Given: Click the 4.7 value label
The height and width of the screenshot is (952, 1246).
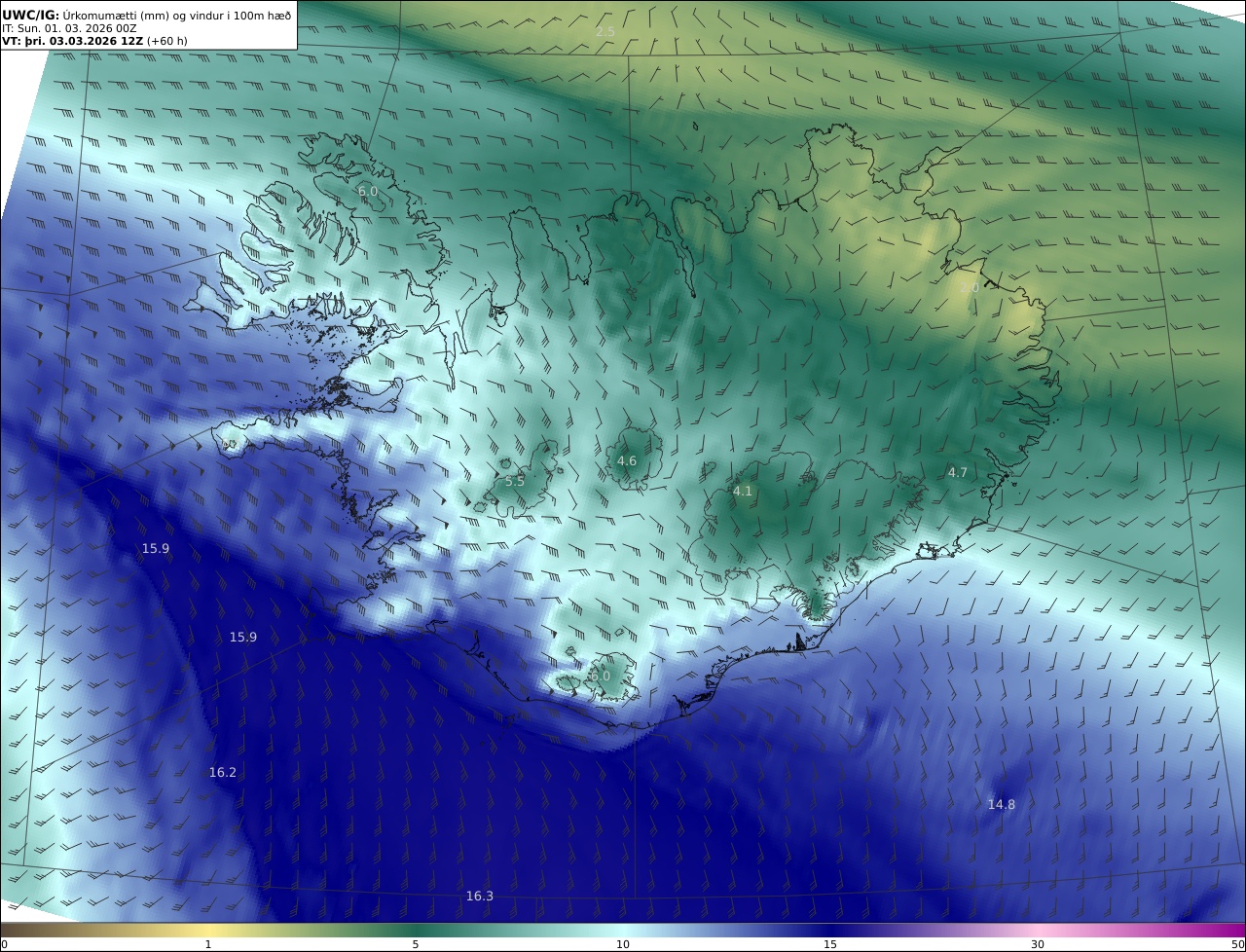Looking at the screenshot, I should (958, 472).
